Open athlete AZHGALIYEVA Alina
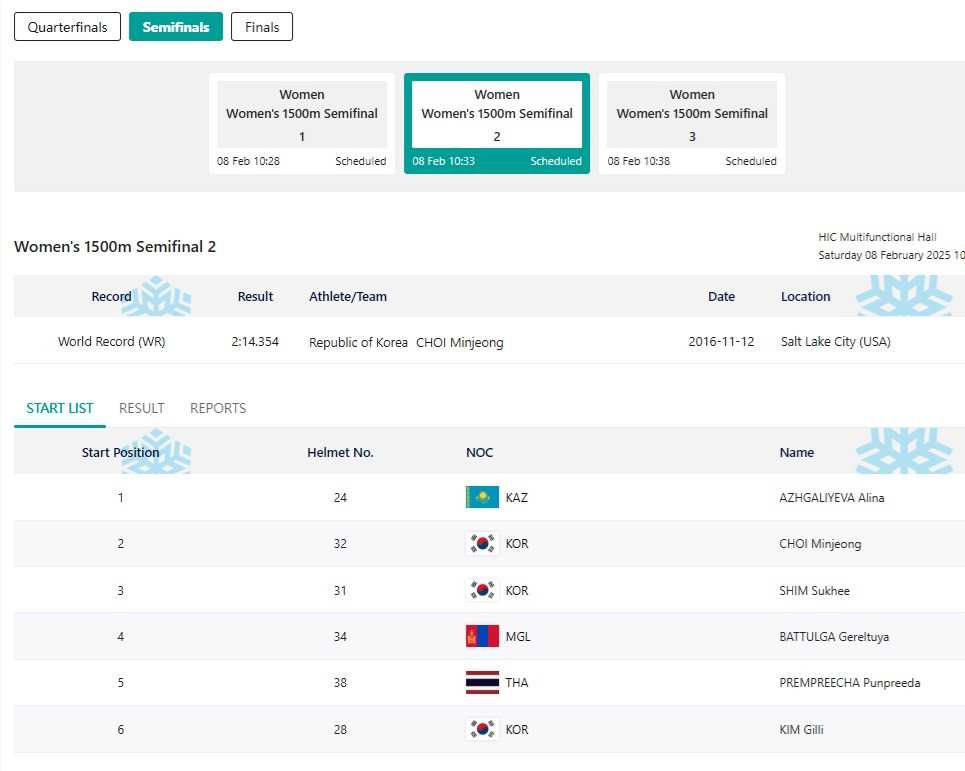Screen dimensions: 965x771 pyautogui.click(x=831, y=498)
